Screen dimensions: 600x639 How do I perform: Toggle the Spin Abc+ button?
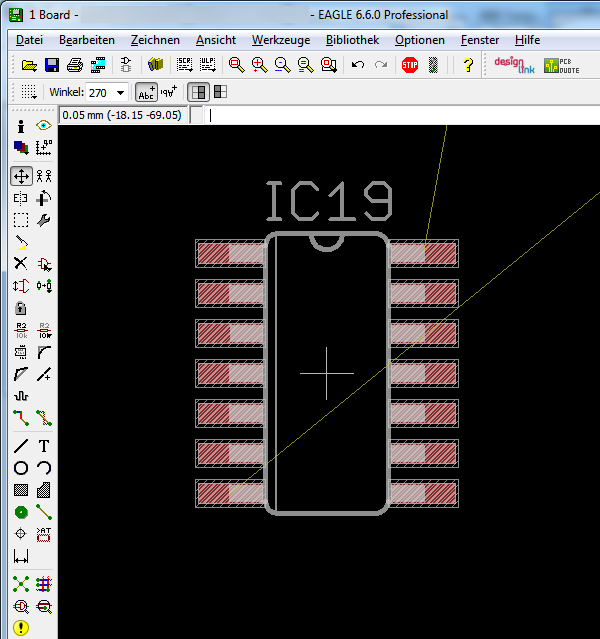point(146,92)
